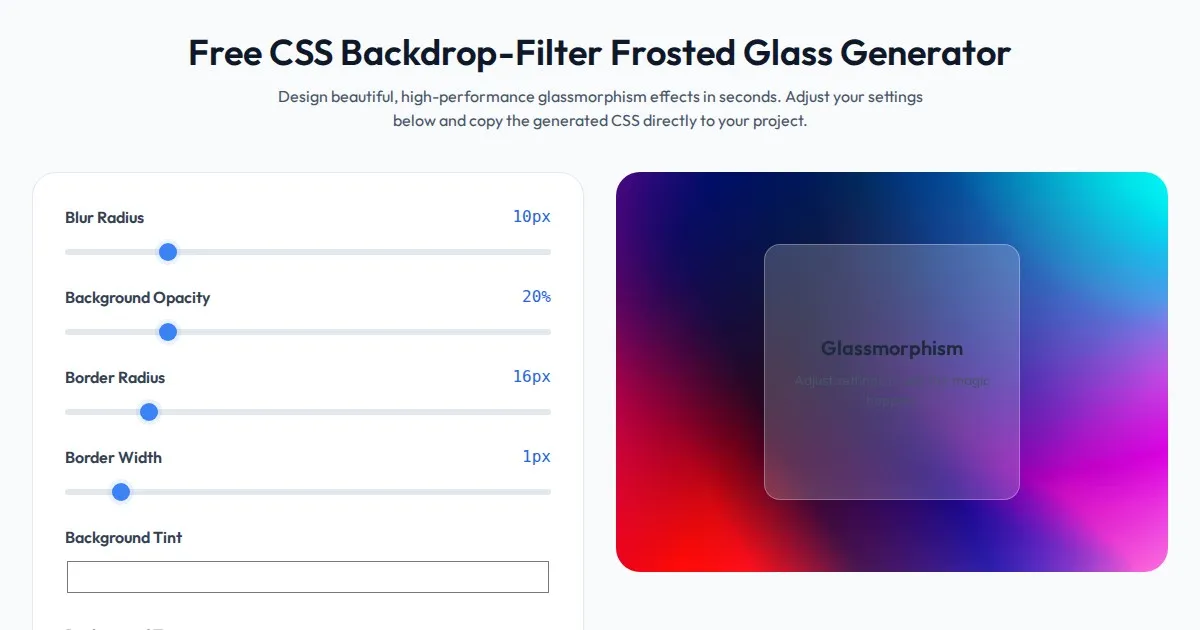The height and width of the screenshot is (630, 1200).
Task: Click the Background Opacity slider handle
Action: tap(168, 332)
